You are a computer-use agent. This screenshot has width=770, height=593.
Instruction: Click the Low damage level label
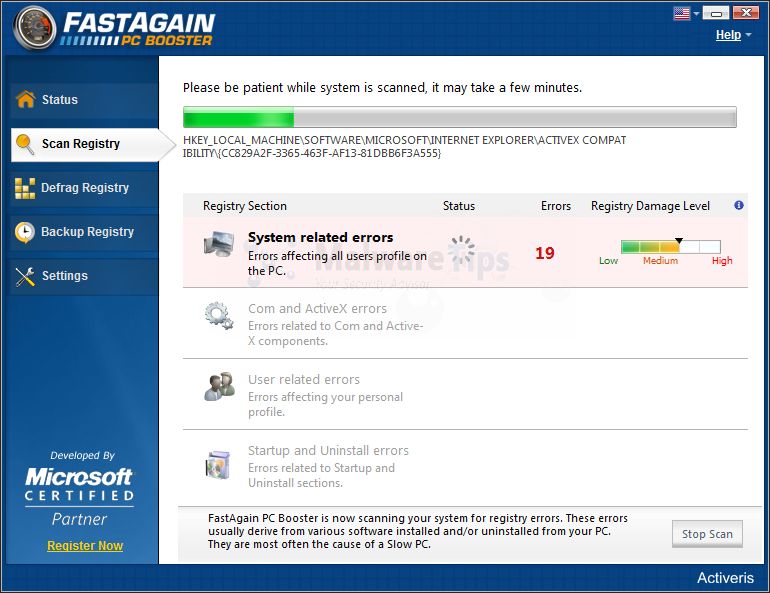click(608, 261)
